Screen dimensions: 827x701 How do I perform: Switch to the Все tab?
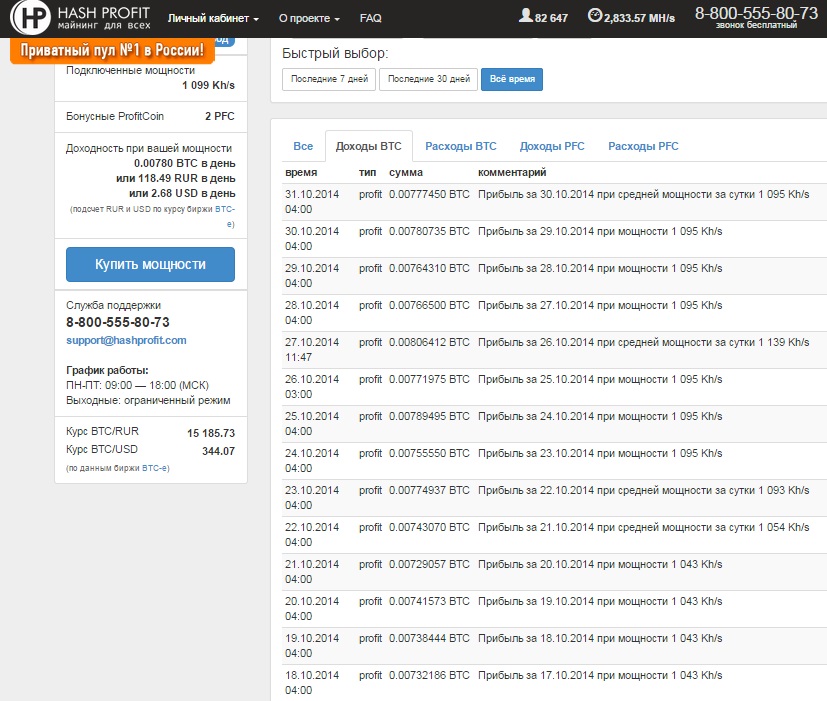303,146
